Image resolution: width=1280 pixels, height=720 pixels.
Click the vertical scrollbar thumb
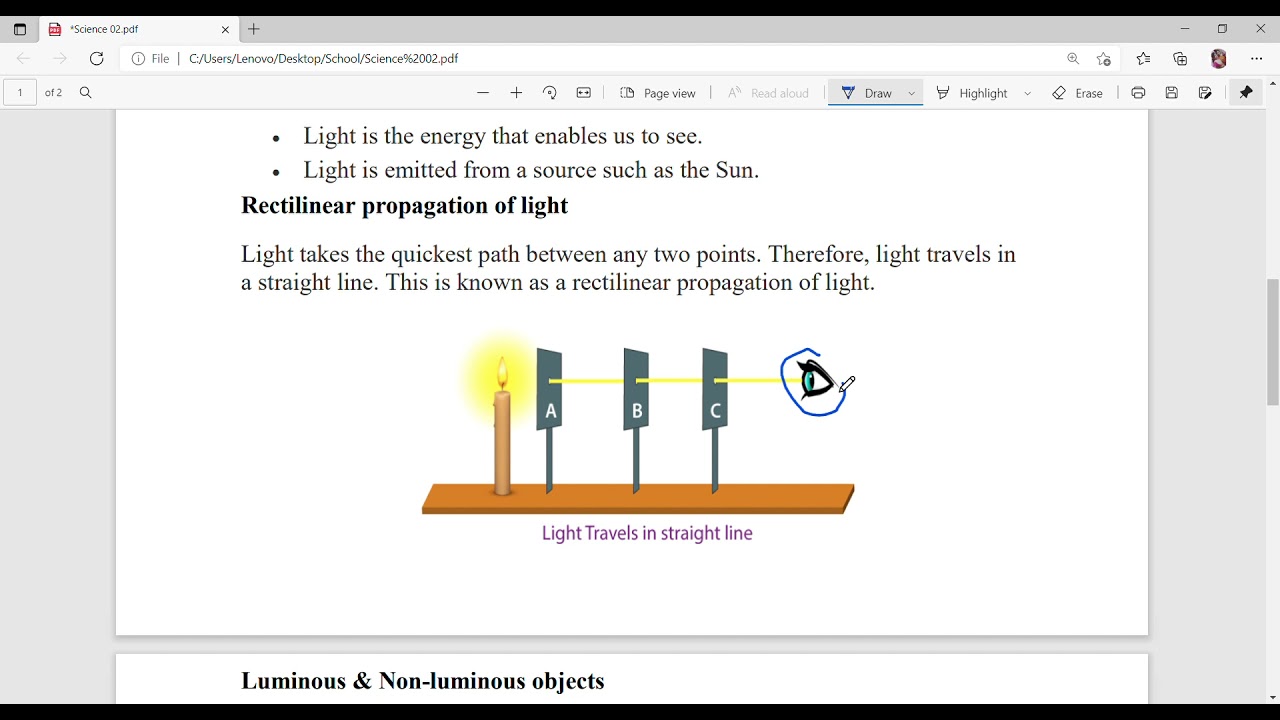coord(1272,342)
